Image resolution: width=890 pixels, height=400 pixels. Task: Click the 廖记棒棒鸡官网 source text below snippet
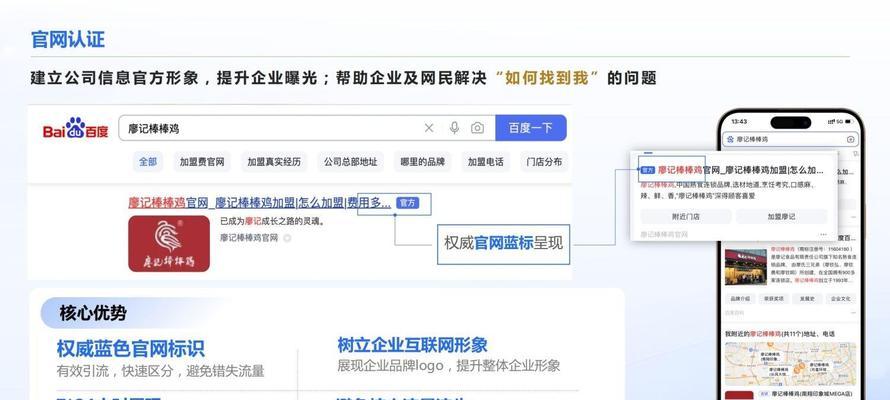coord(249,238)
